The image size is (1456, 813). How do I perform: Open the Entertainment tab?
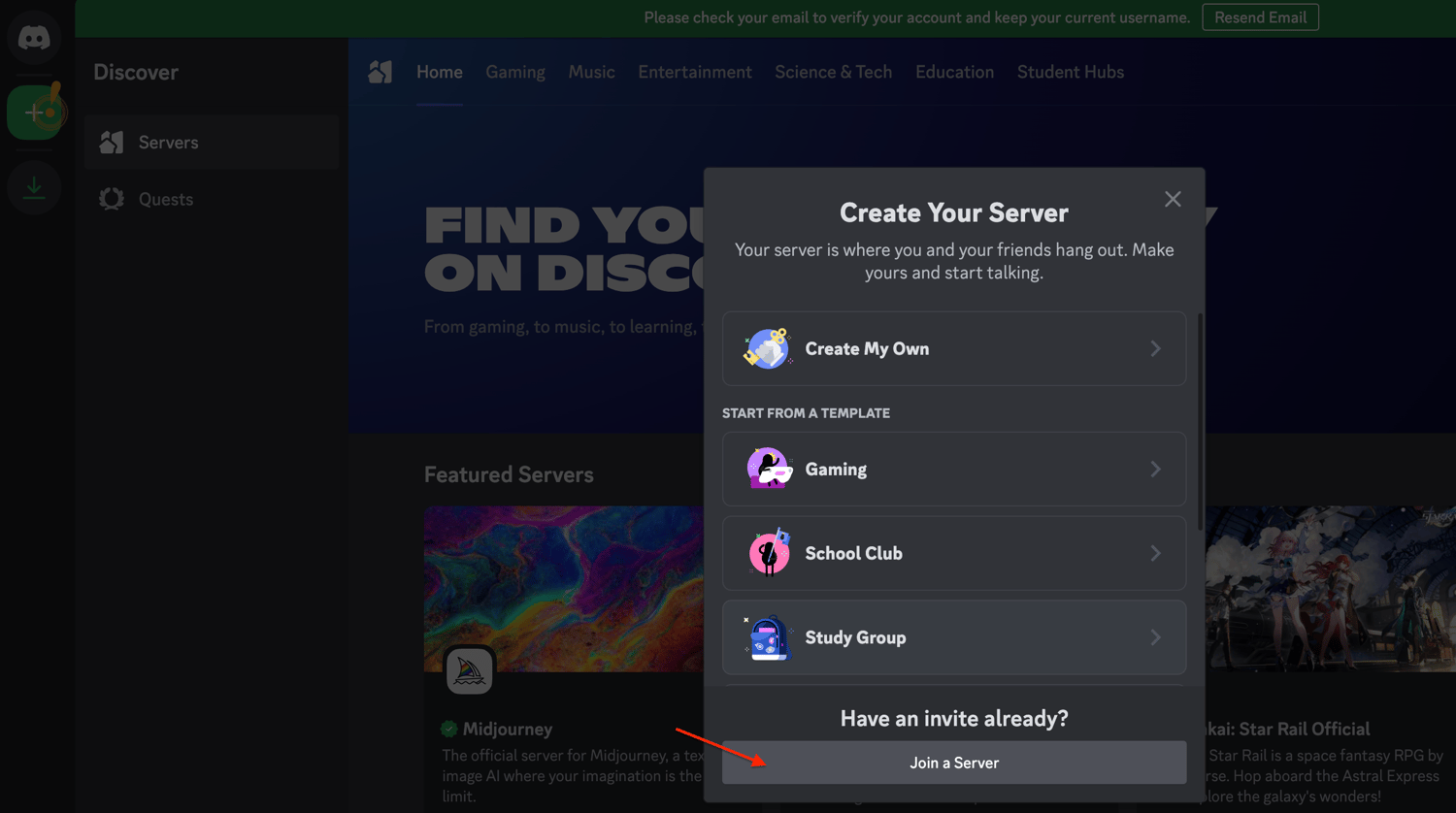[695, 71]
